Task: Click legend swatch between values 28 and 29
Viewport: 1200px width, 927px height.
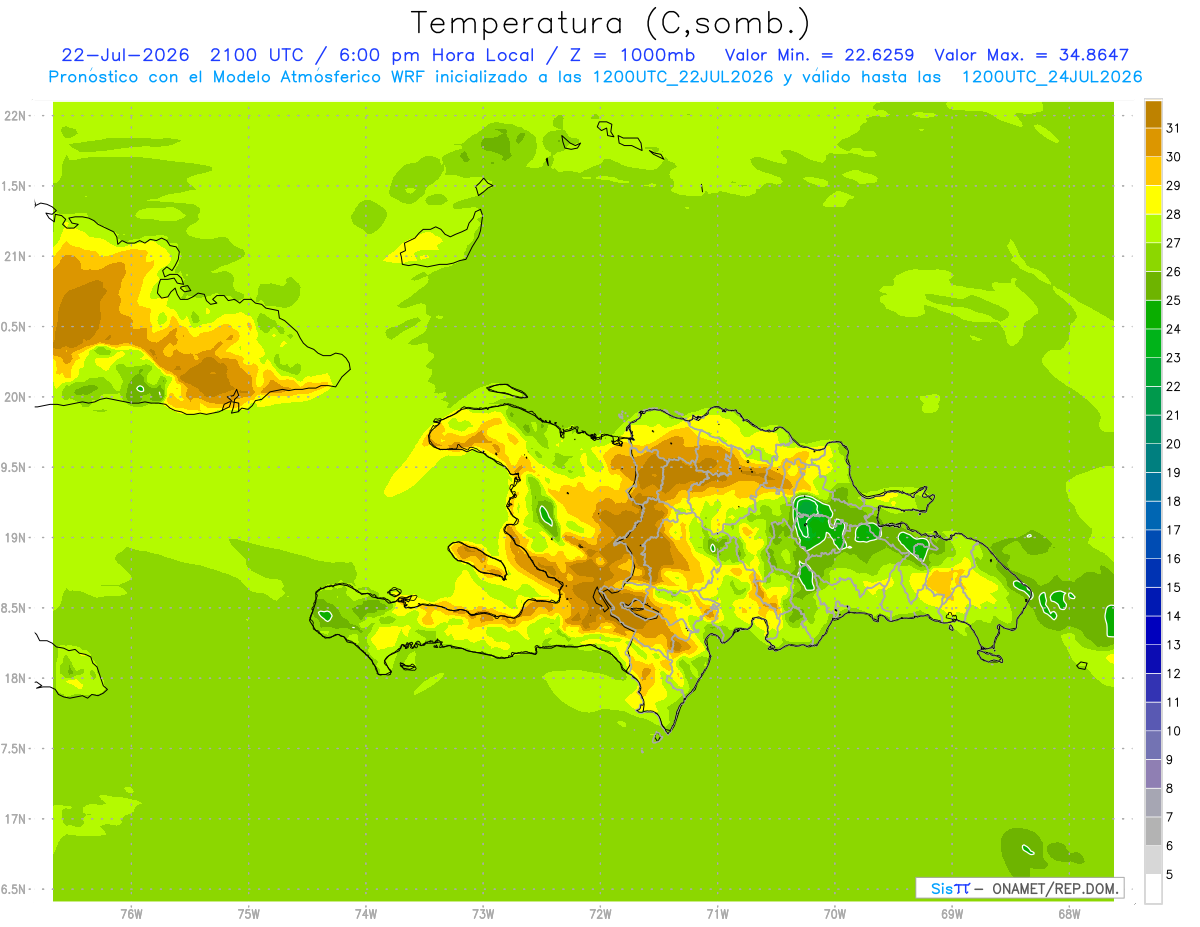Action: coord(1153,199)
